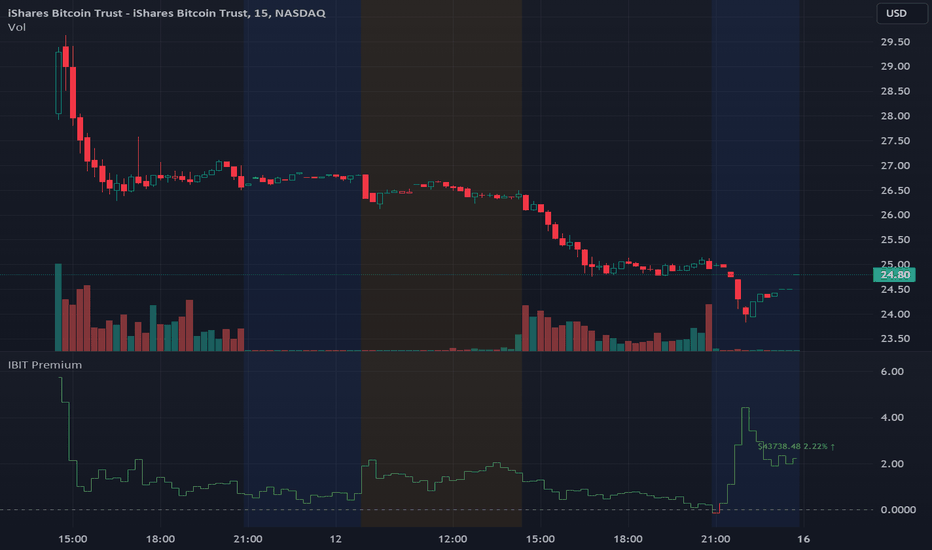The image size is (932, 550).
Task: Click the date label 16 on time axis
Action: 804,539
